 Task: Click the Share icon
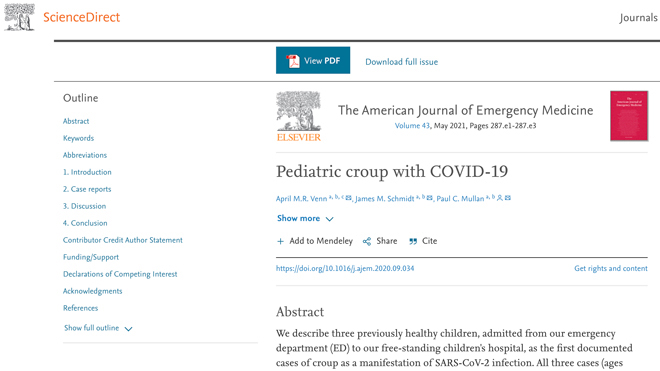[367, 241]
